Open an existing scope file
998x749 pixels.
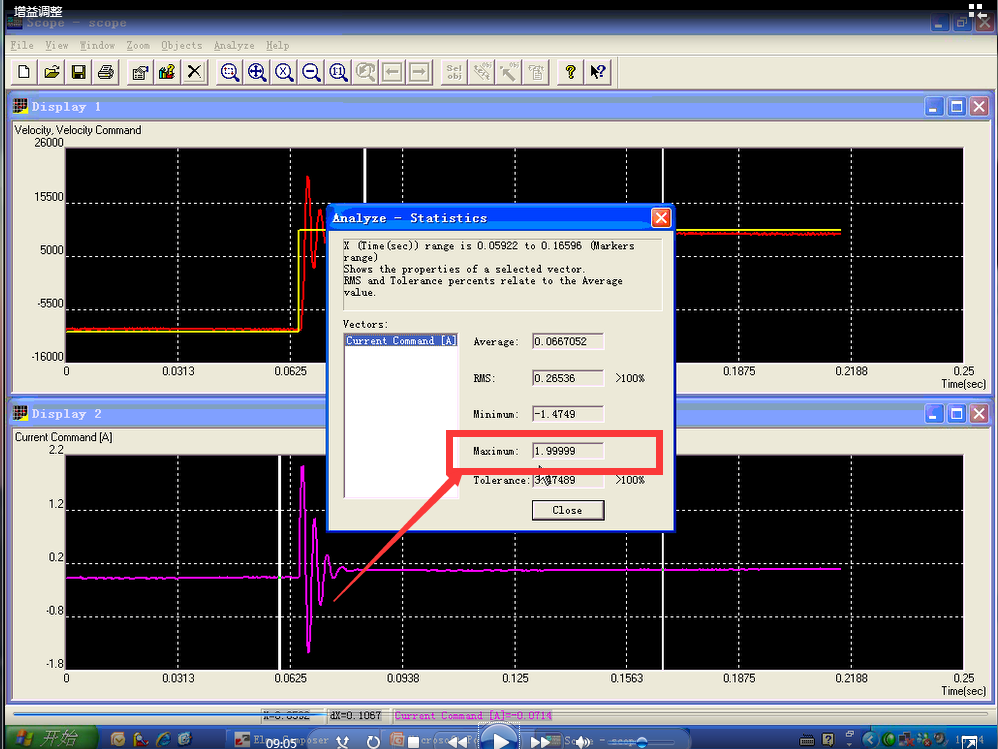click(x=51, y=71)
